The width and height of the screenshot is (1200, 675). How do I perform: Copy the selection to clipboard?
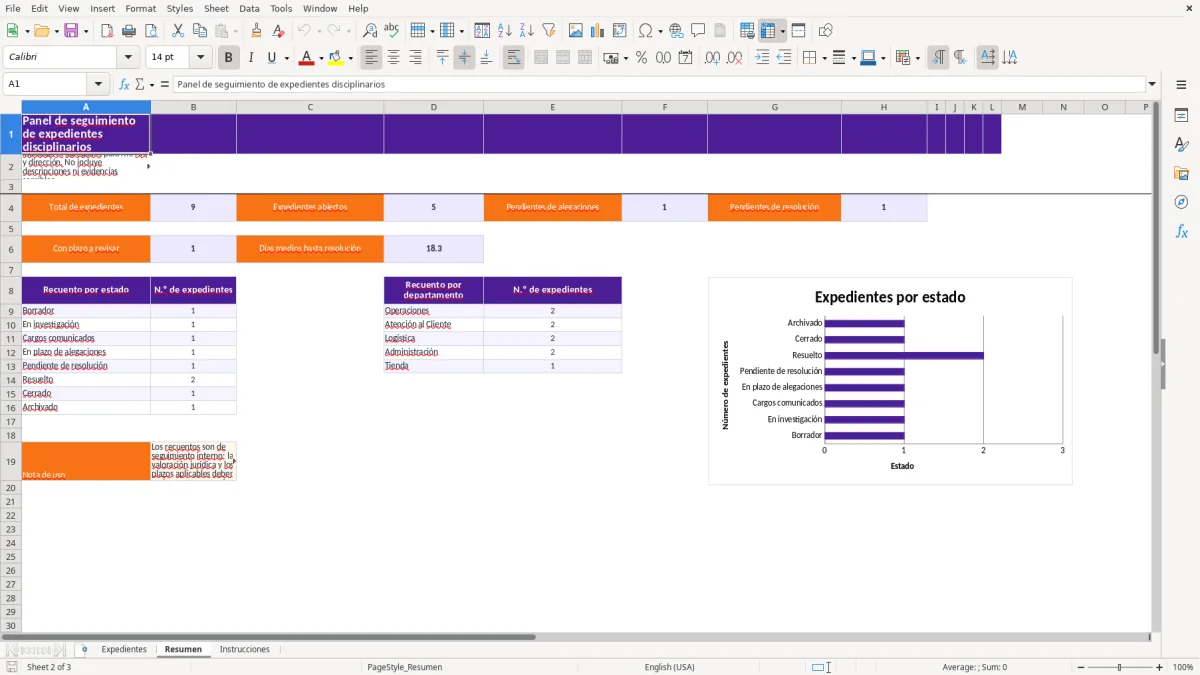[x=199, y=31]
